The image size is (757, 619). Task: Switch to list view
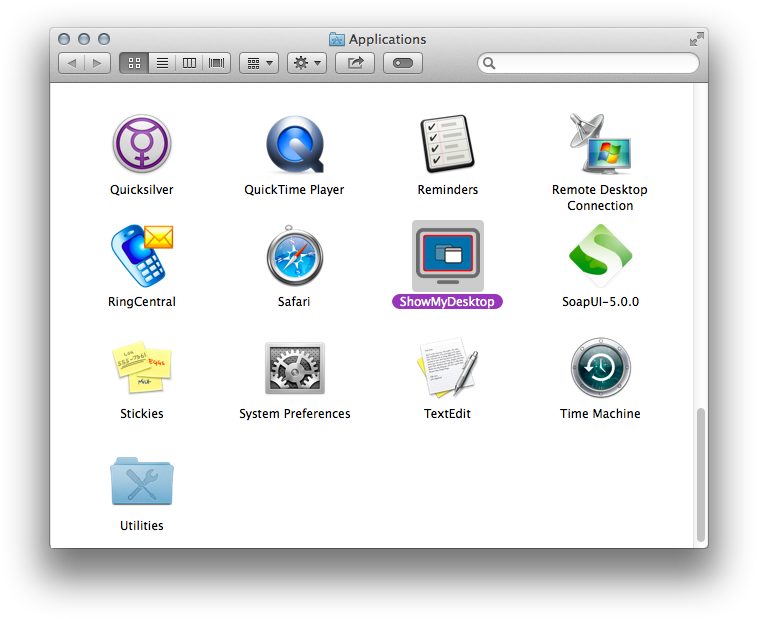pos(162,63)
